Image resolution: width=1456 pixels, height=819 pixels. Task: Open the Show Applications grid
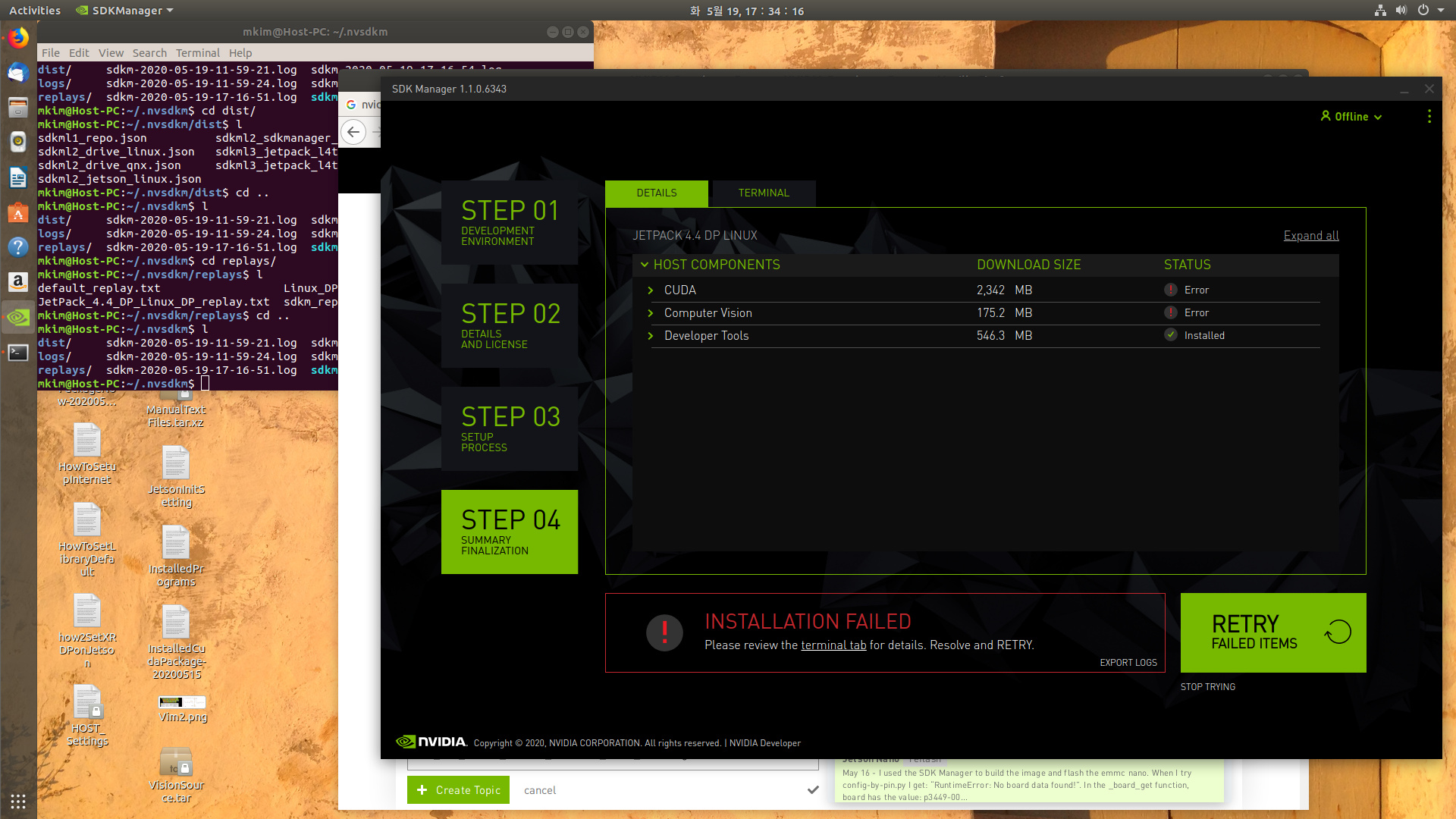pyautogui.click(x=17, y=801)
